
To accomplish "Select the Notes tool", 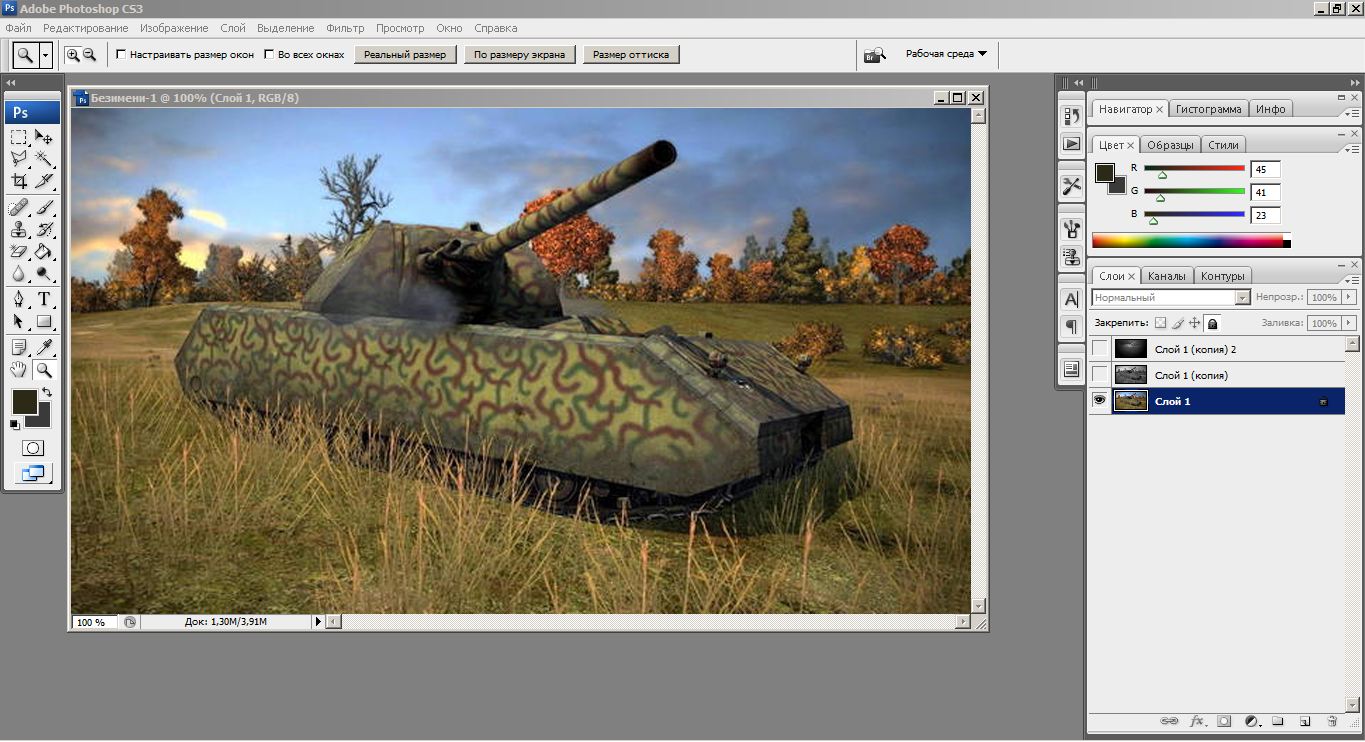I will click(19, 348).
